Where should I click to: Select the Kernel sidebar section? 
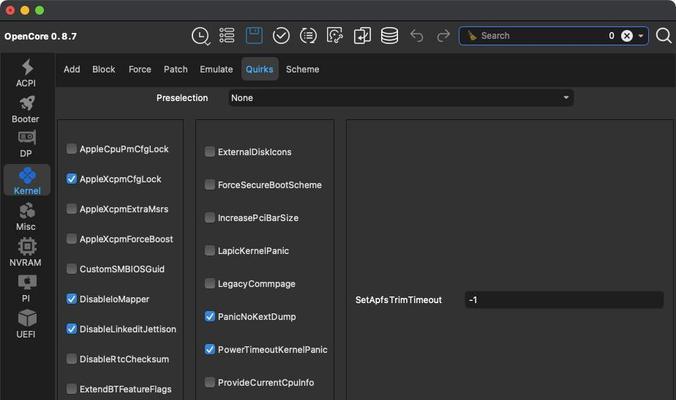click(x=27, y=180)
